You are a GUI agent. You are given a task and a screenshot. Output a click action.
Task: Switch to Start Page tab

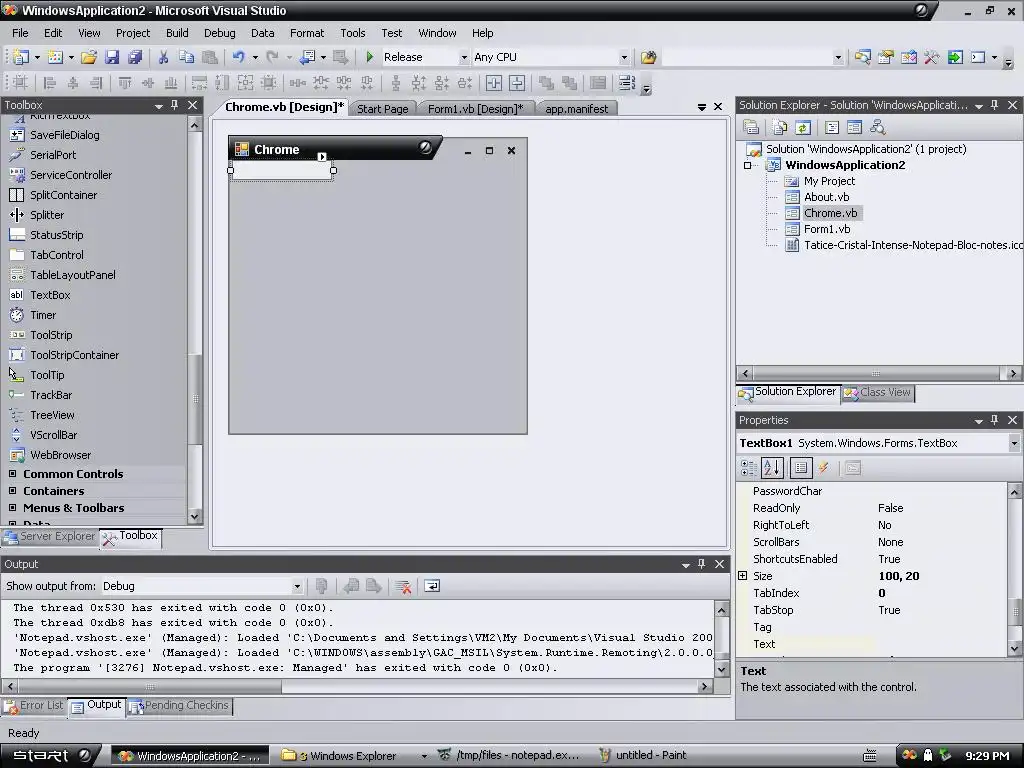[x=382, y=109]
